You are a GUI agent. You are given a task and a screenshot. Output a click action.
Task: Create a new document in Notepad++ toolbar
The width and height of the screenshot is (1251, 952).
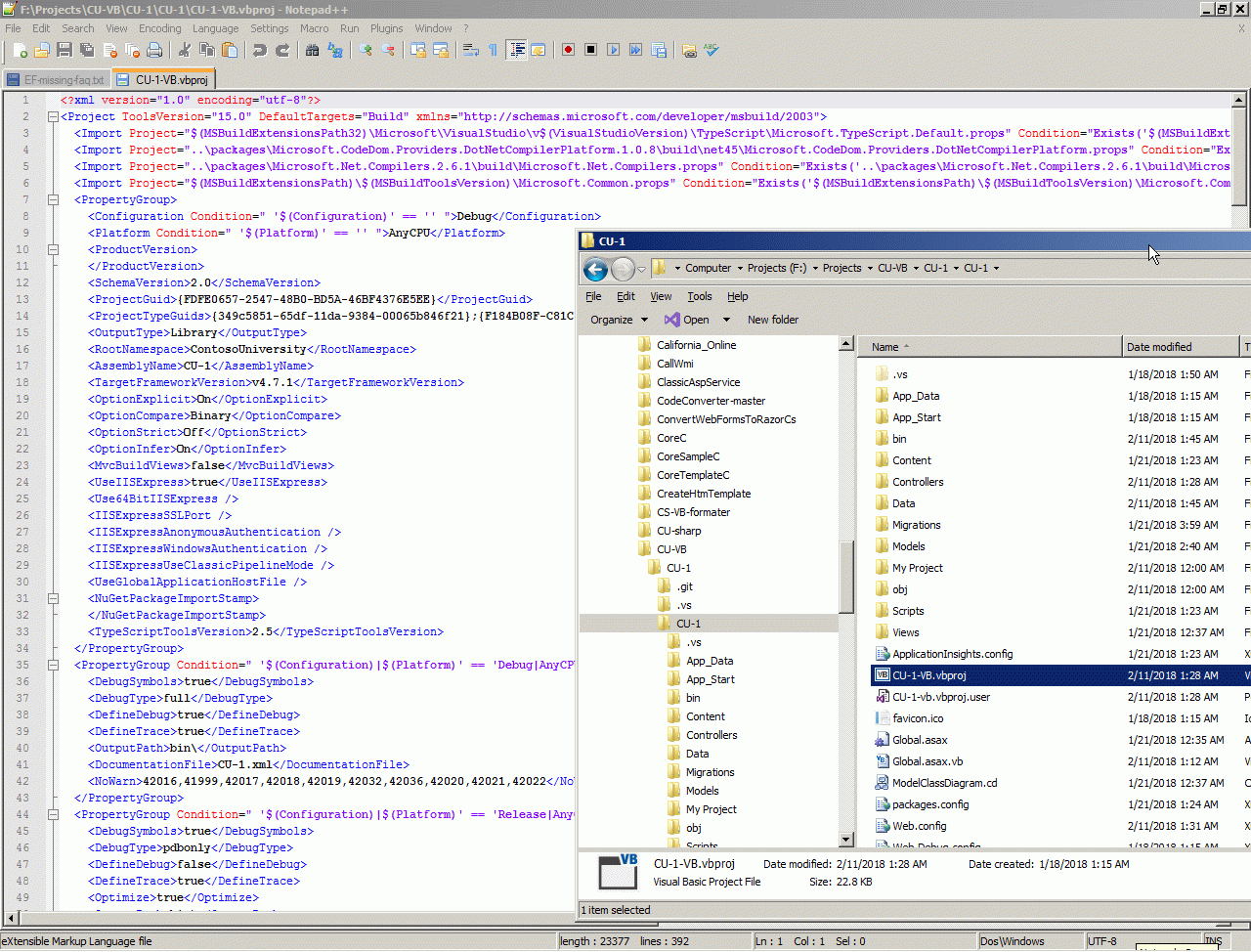20,50
